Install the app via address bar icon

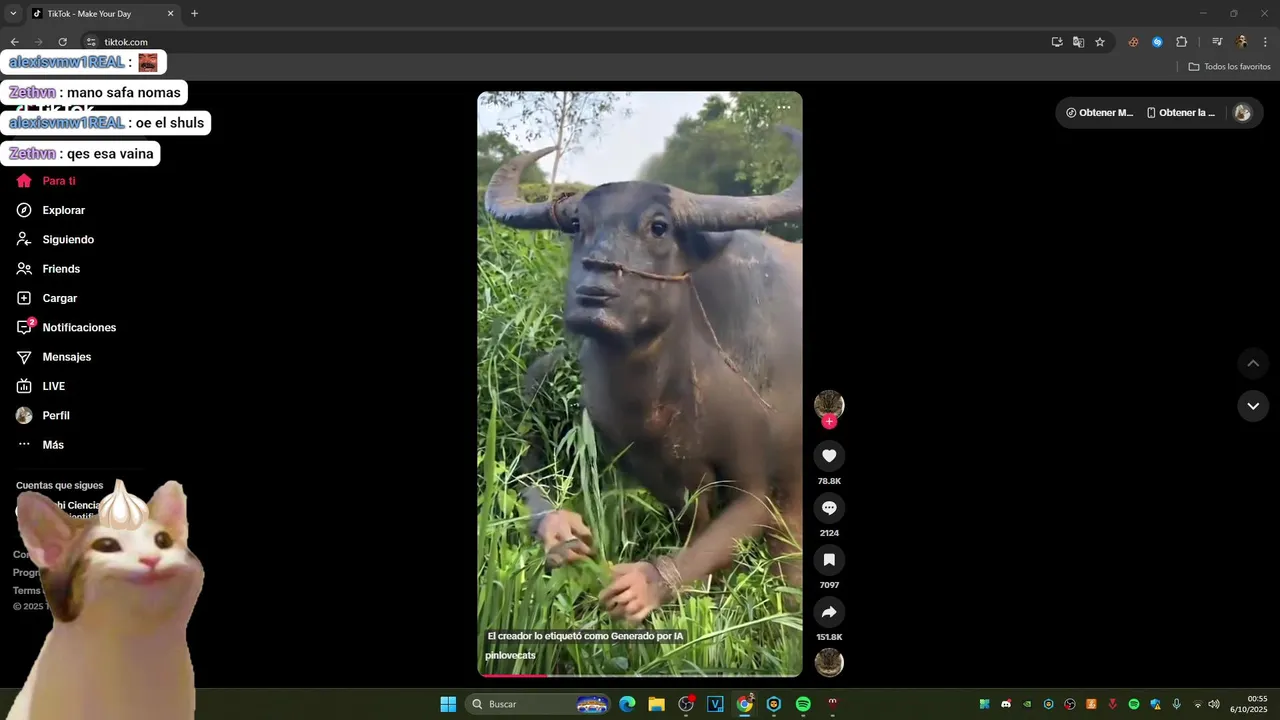tap(1057, 42)
